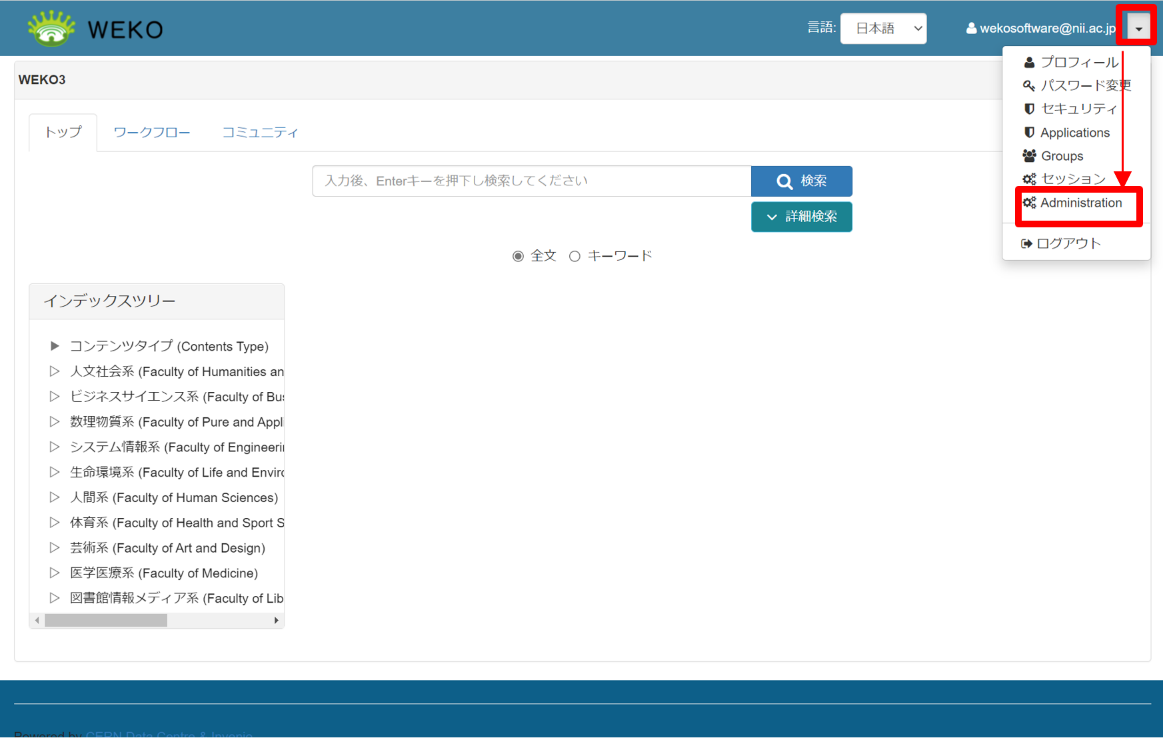The height and width of the screenshot is (738, 1163).
Task: Open the language dropdown showing 日本語
Action: 883,29
